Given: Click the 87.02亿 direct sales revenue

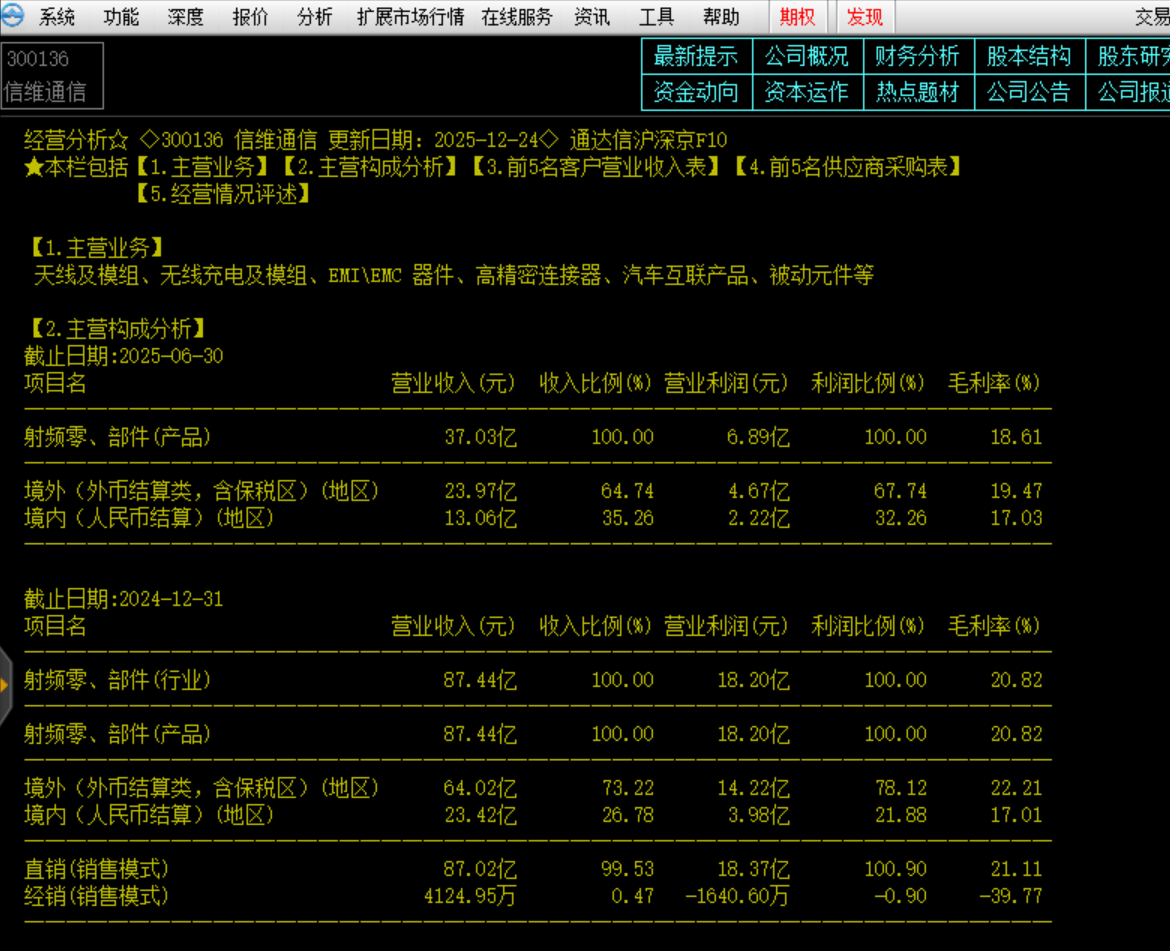Looking at the screenshot, I should (x=481, y=869).
